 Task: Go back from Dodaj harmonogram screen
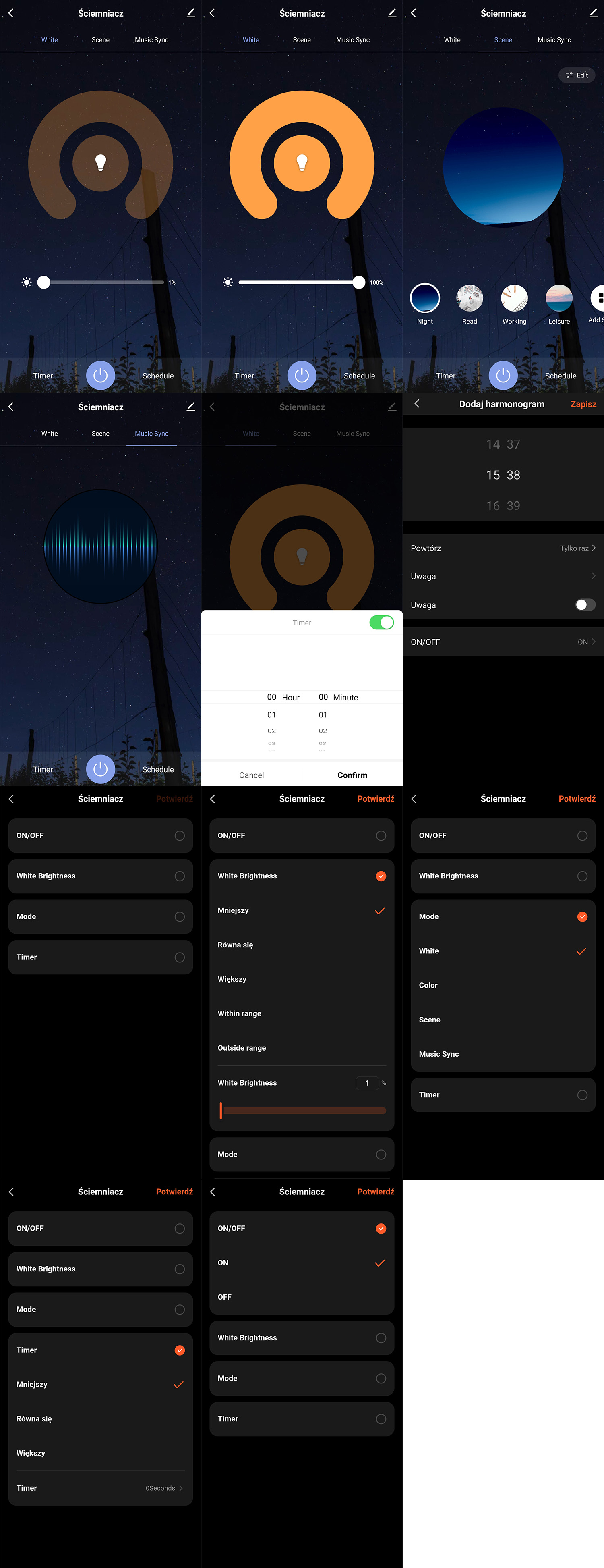pos(417,403)
